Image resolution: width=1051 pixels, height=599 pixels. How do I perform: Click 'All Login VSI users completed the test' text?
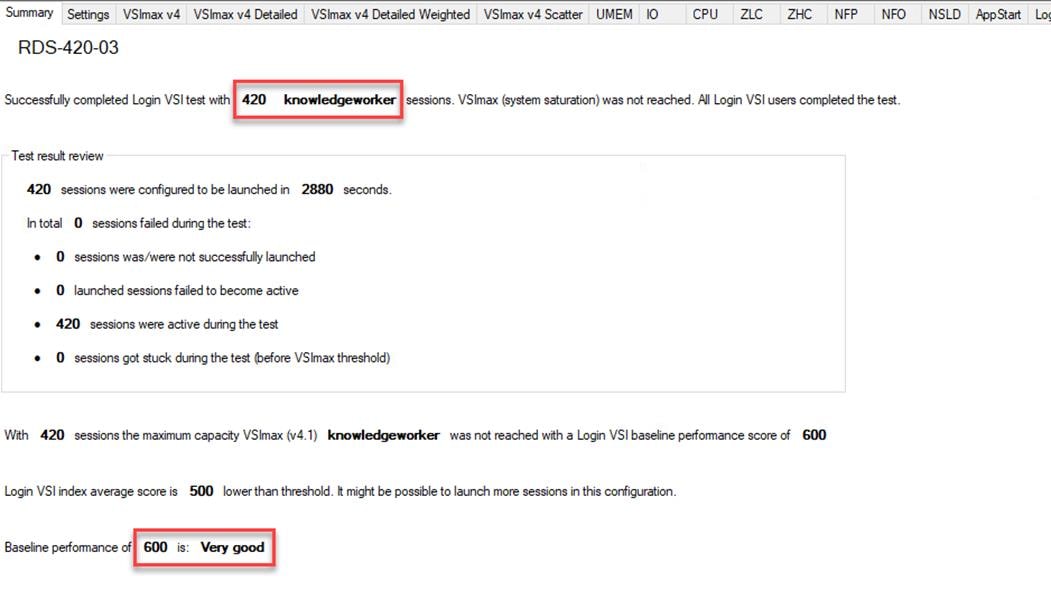pos(799,100)
